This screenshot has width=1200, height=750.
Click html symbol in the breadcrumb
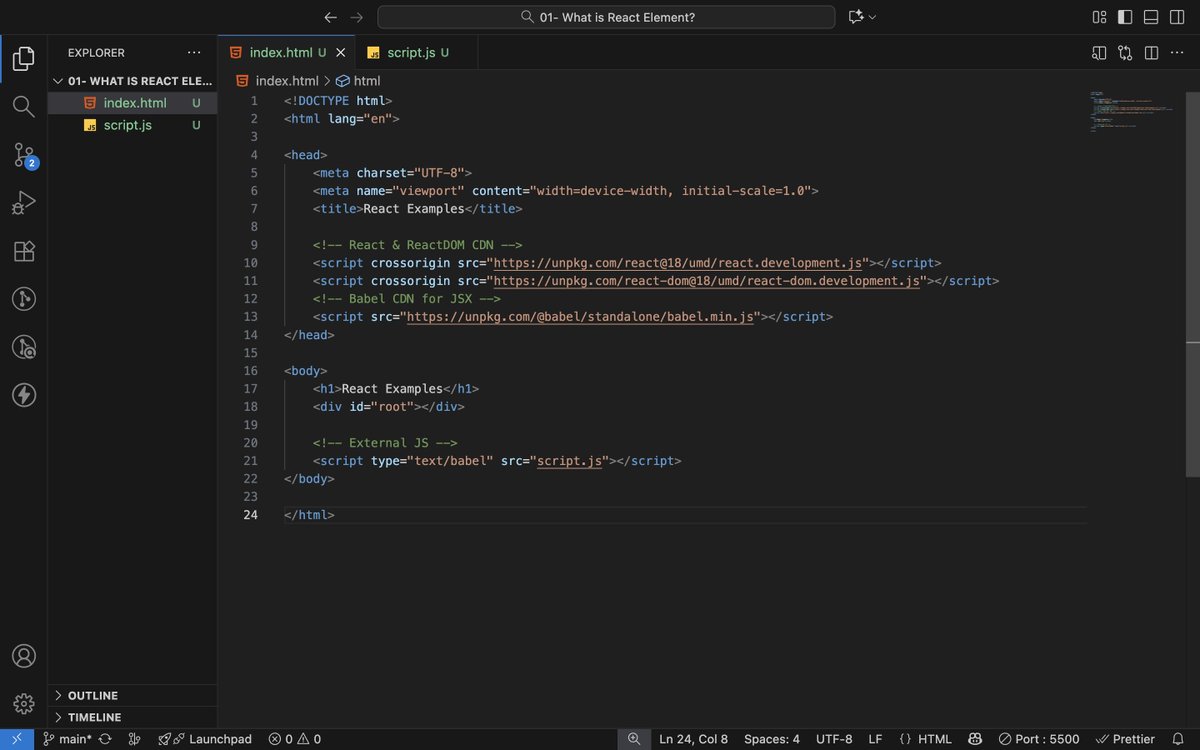(358, 81)
